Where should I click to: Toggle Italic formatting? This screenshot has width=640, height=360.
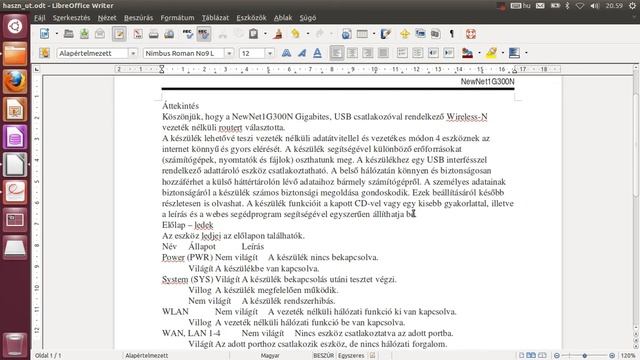point(302,53)
